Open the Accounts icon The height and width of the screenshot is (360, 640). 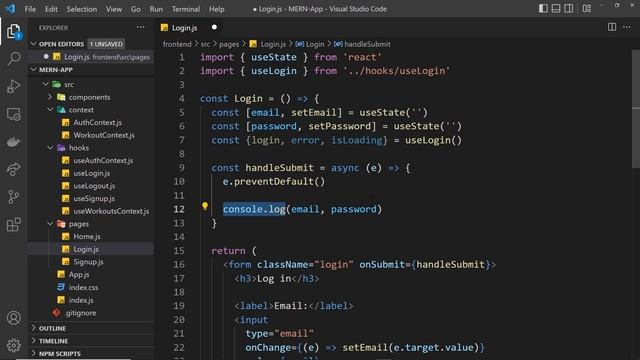pyautogui.click(x=13, y=318)
